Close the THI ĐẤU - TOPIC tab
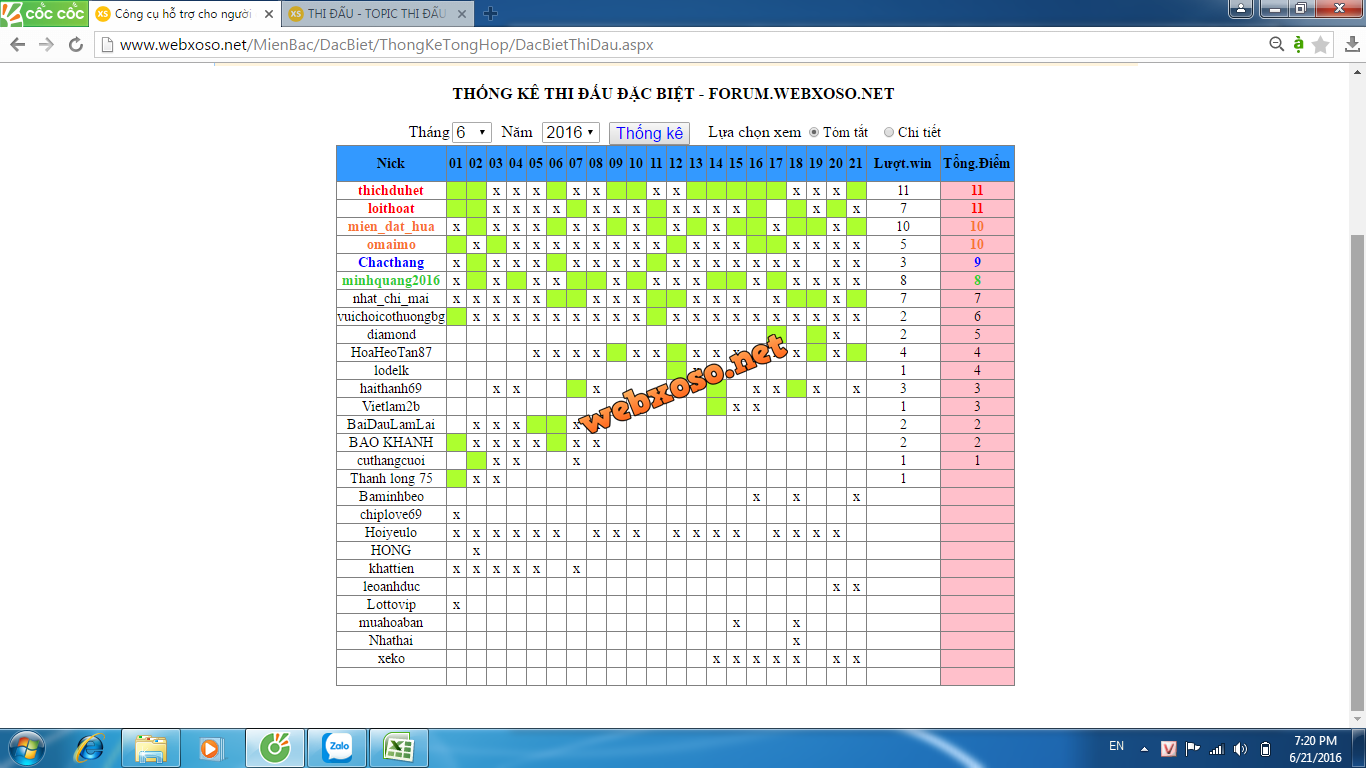The height and width of the screenshot is (768, 1366). [463, 14]
